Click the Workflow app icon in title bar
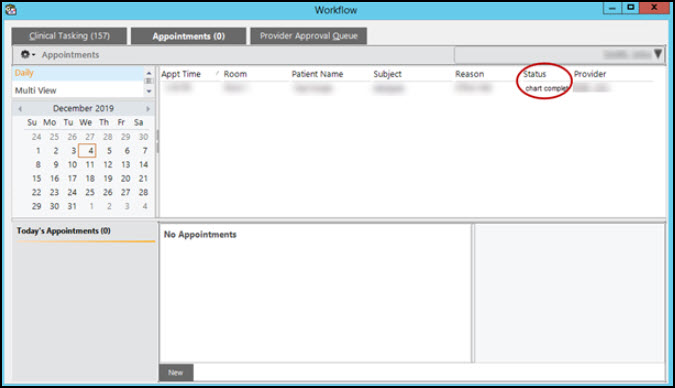675x388 pixels. 11,9
